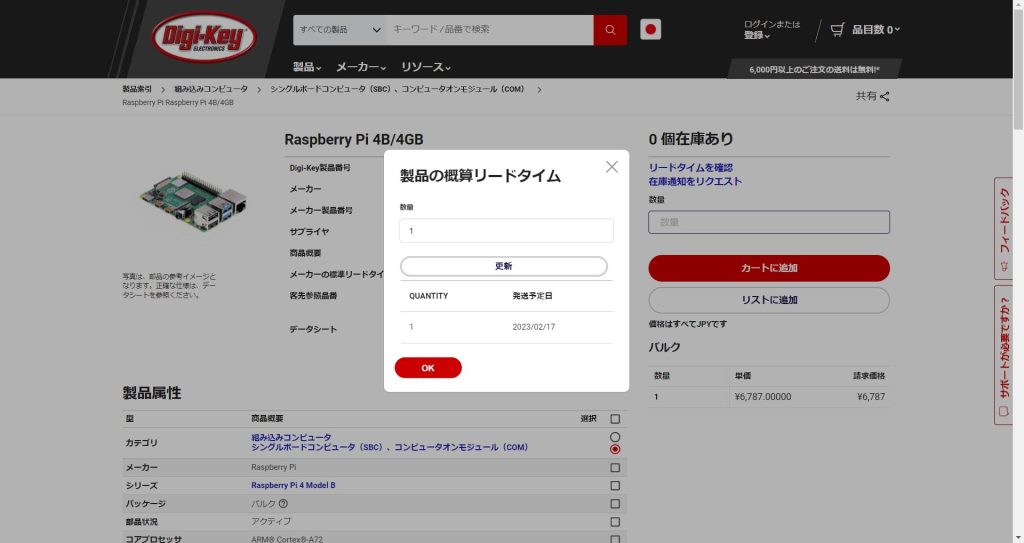This screenshot has height=543, width=1024.
Task: Click the keyword search field
Action: pos(490,30)
